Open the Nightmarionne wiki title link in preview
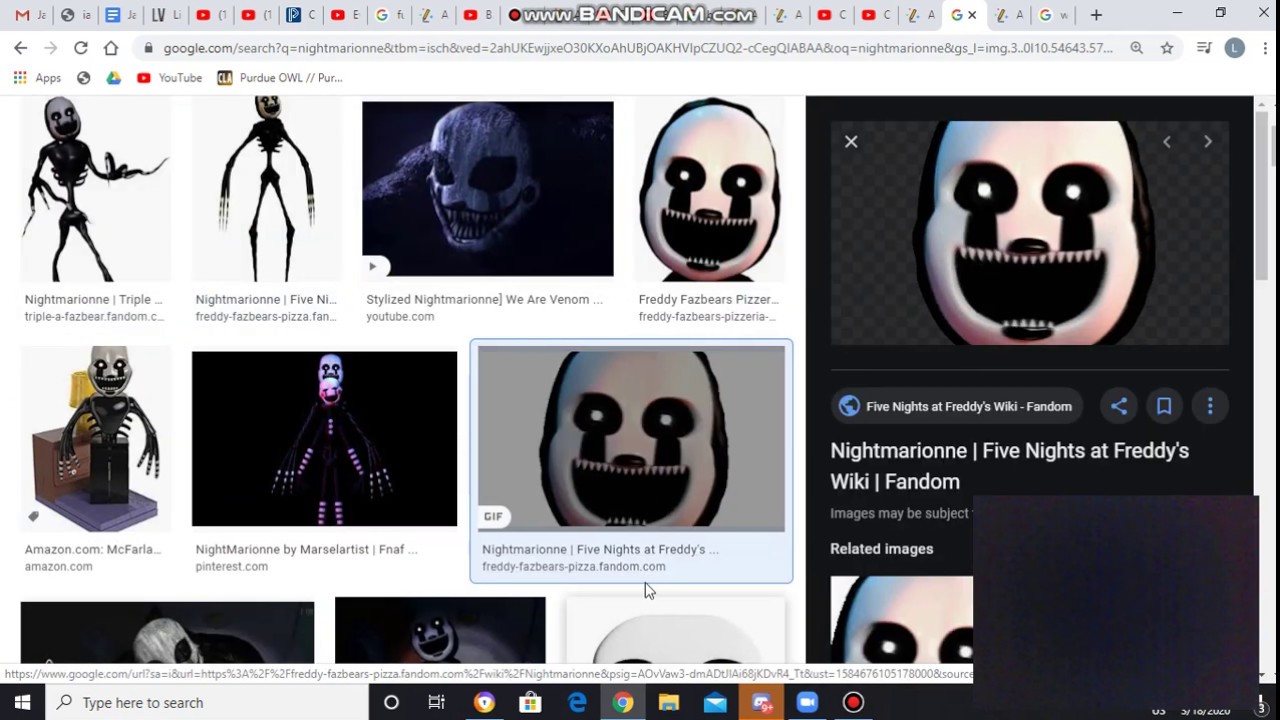This screenshot has height=720, width=1280. pos(1009,466)
